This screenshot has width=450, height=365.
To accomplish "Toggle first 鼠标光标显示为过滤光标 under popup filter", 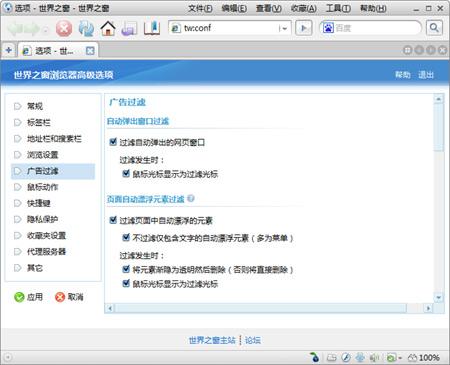I will (x=126, y=173).
